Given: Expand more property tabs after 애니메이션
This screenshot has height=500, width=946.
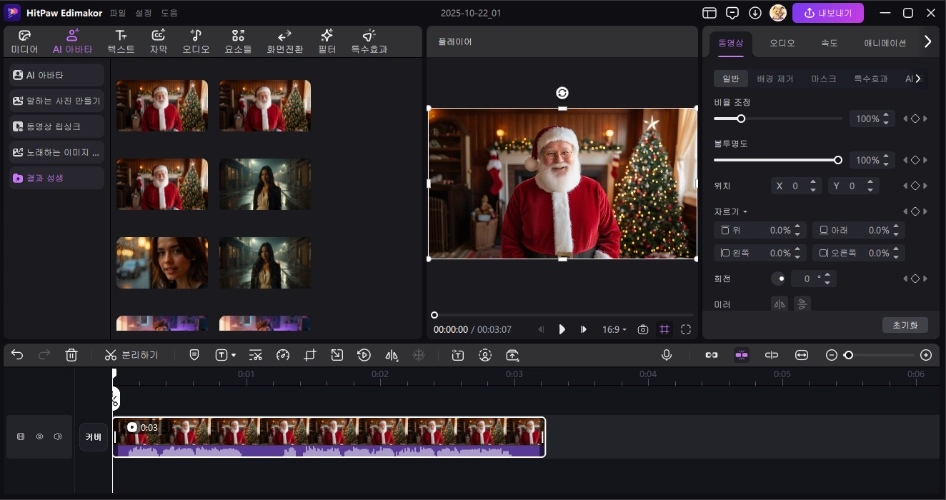Looking at the screenshot, I should (x=927, y=42).
